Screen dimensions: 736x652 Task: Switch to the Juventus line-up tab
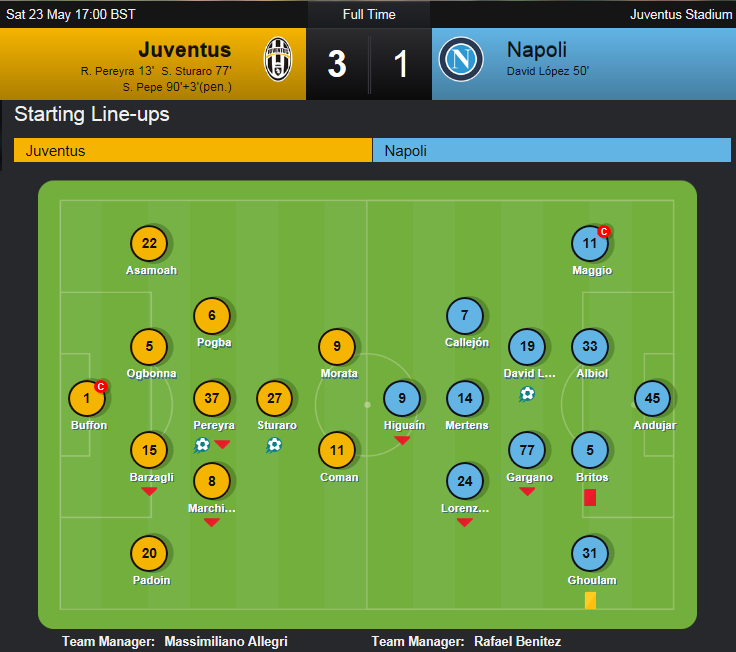tap(193, 150)
